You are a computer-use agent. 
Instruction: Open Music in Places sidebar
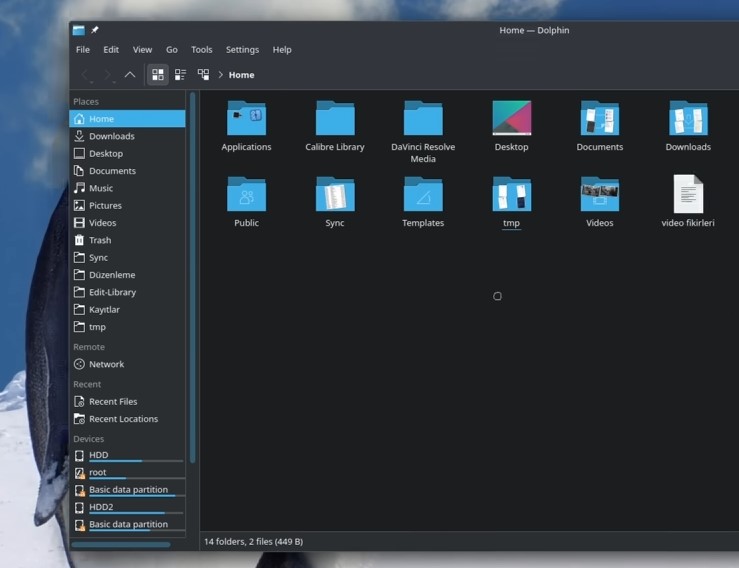(127, 188)
